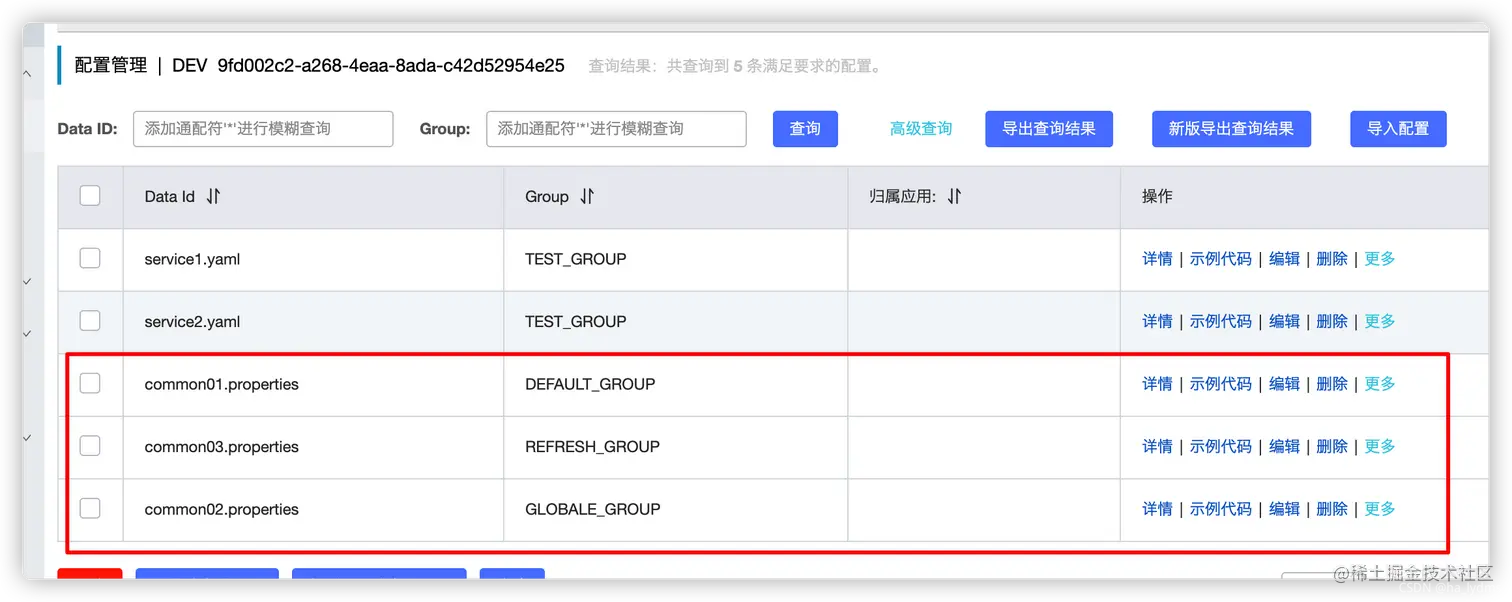Click 删除 for service2.yaml

click(1332, 321)
